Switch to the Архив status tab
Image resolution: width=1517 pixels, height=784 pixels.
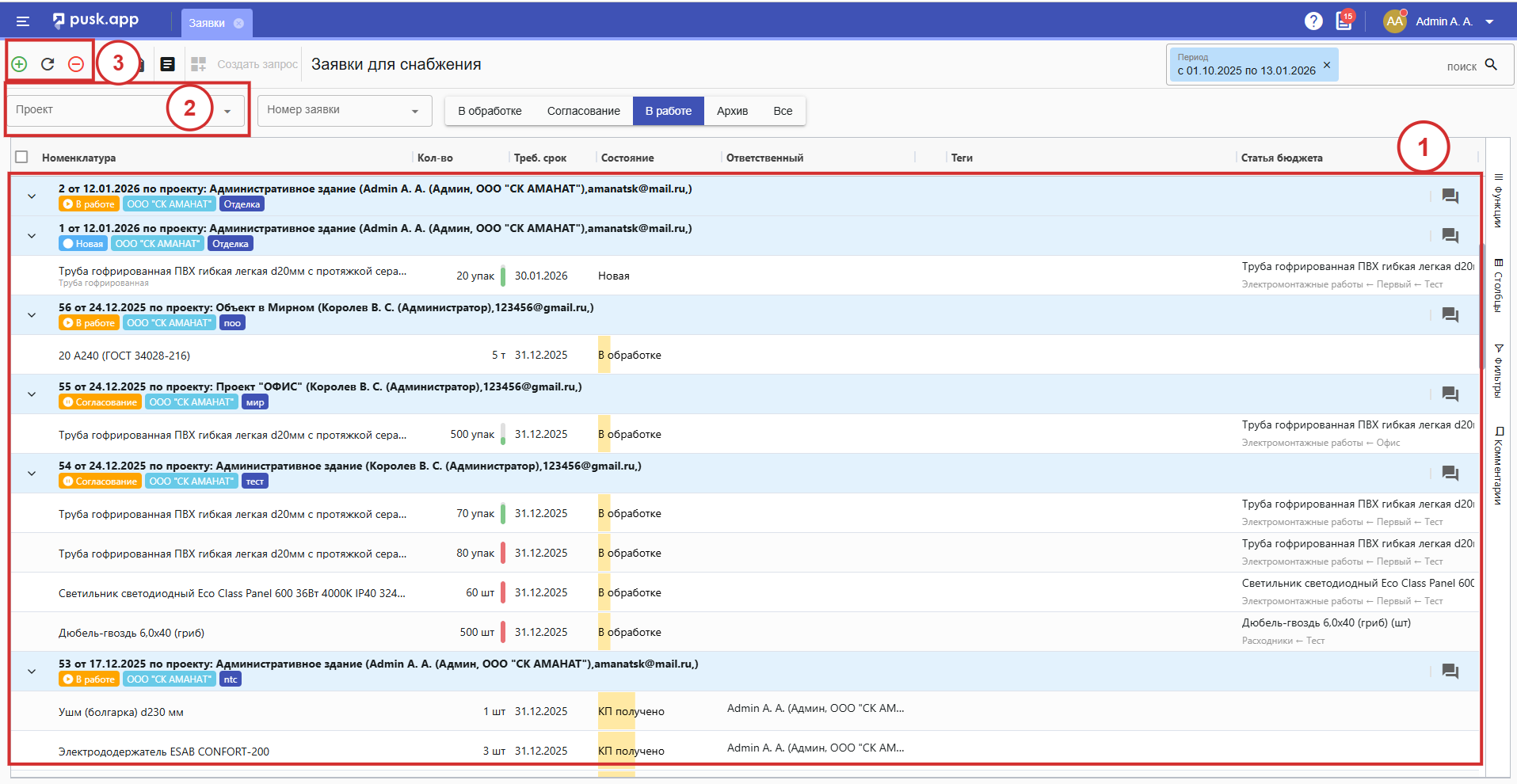pyautogui.click(x=732, y=111)
